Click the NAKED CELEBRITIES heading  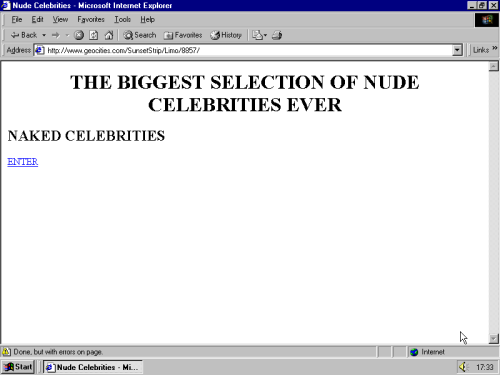tap(86, 136)
